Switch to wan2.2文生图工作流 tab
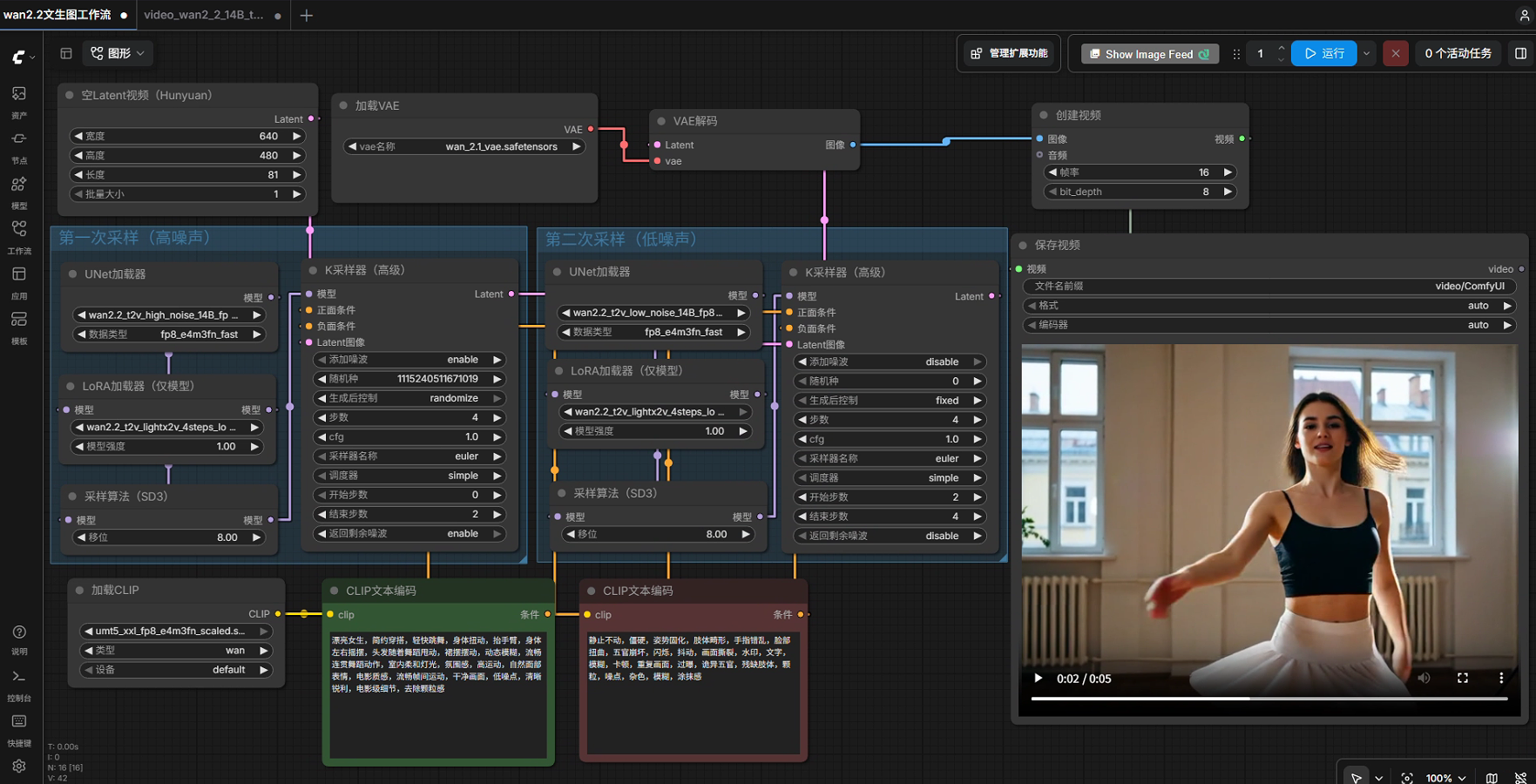The width and height of the screenshot is (1536, 784). (x=58, y=15)
